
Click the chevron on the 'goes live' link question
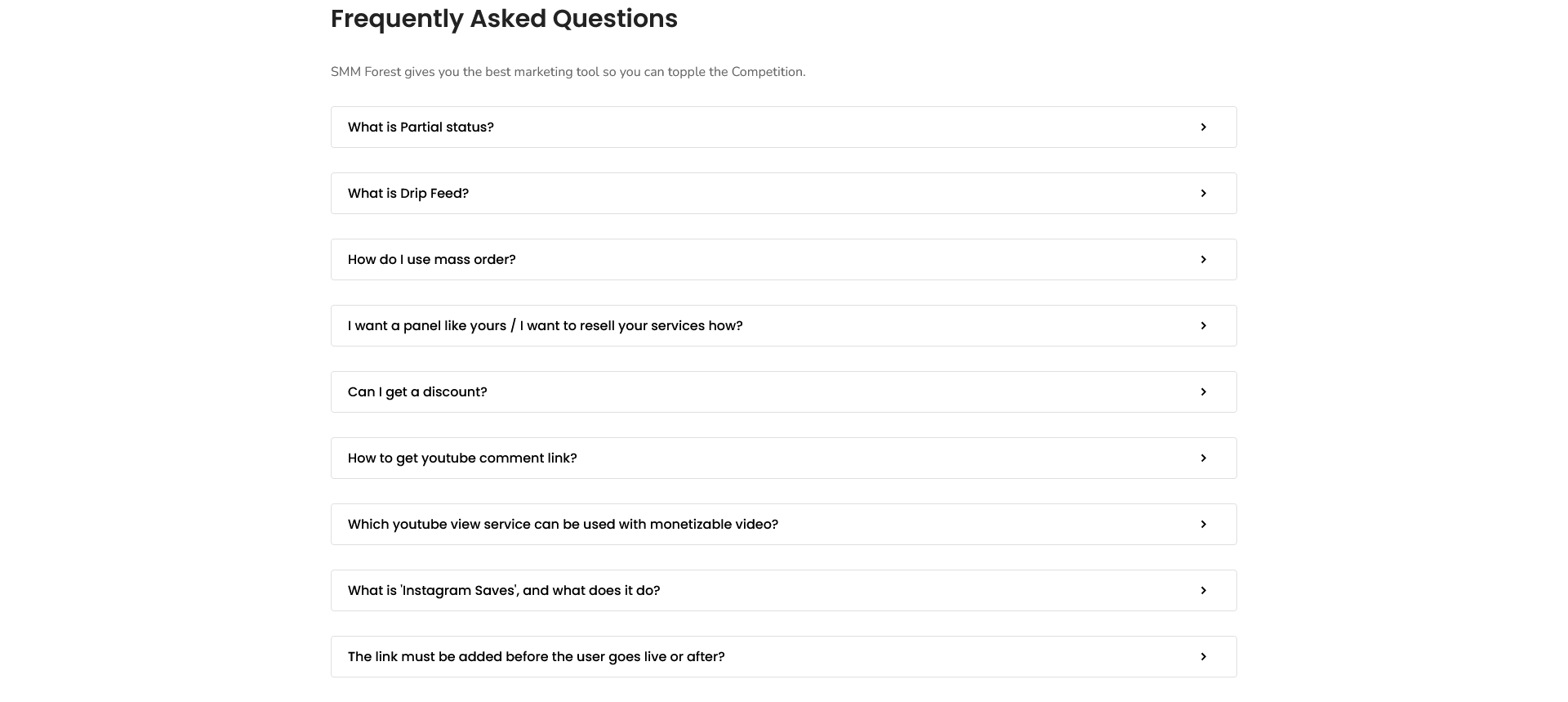click(1203, 656)
